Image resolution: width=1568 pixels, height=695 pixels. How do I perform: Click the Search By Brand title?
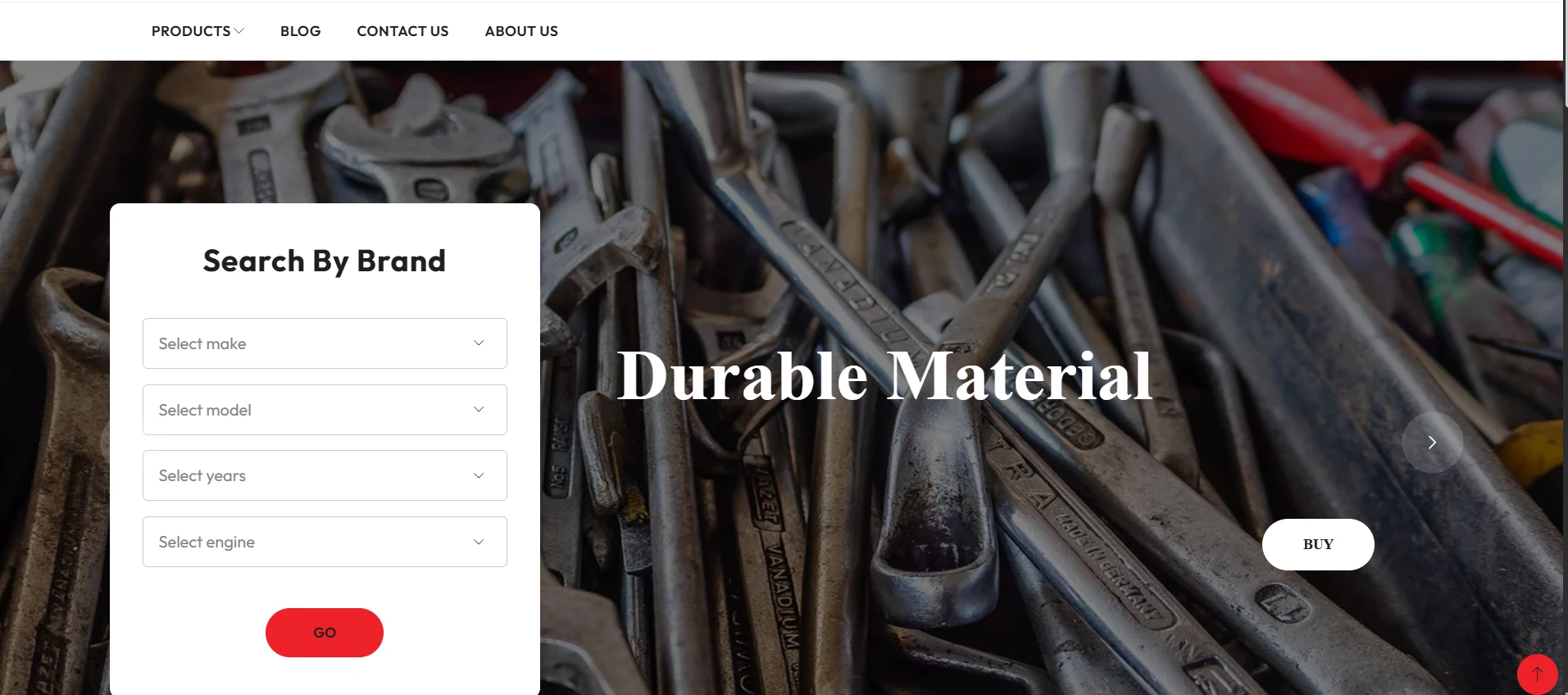point(325,261)
